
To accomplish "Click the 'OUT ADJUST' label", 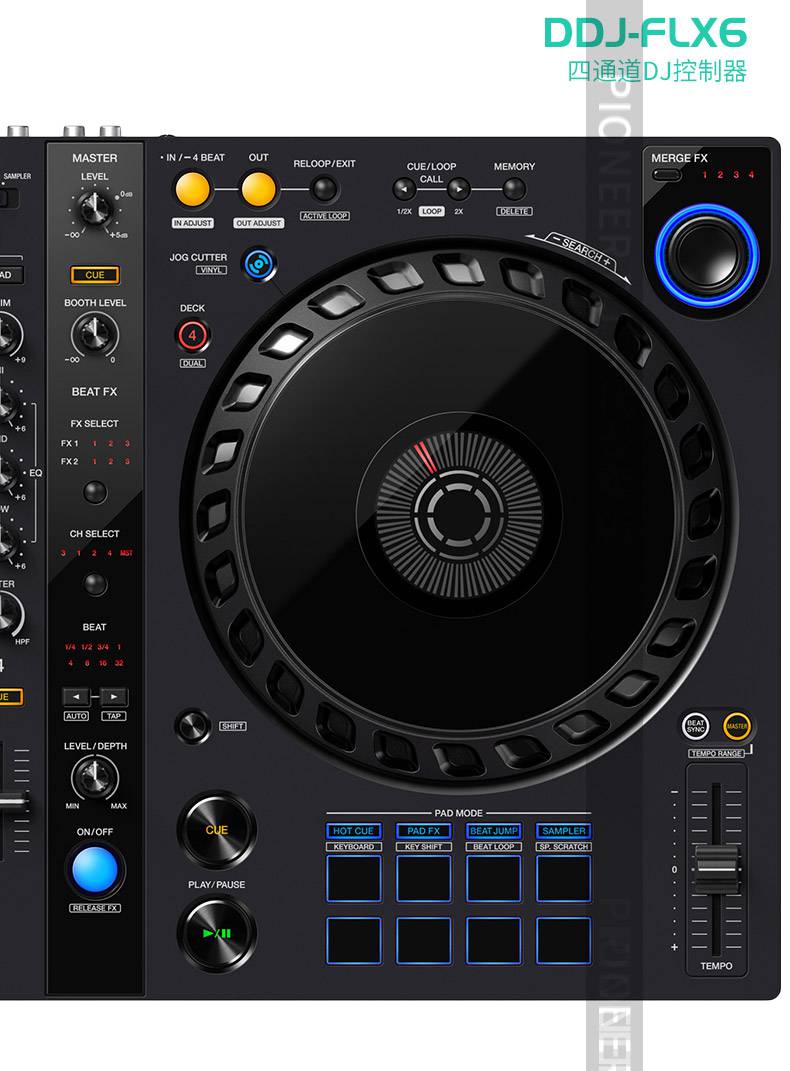I will click(x=258, y=223).
